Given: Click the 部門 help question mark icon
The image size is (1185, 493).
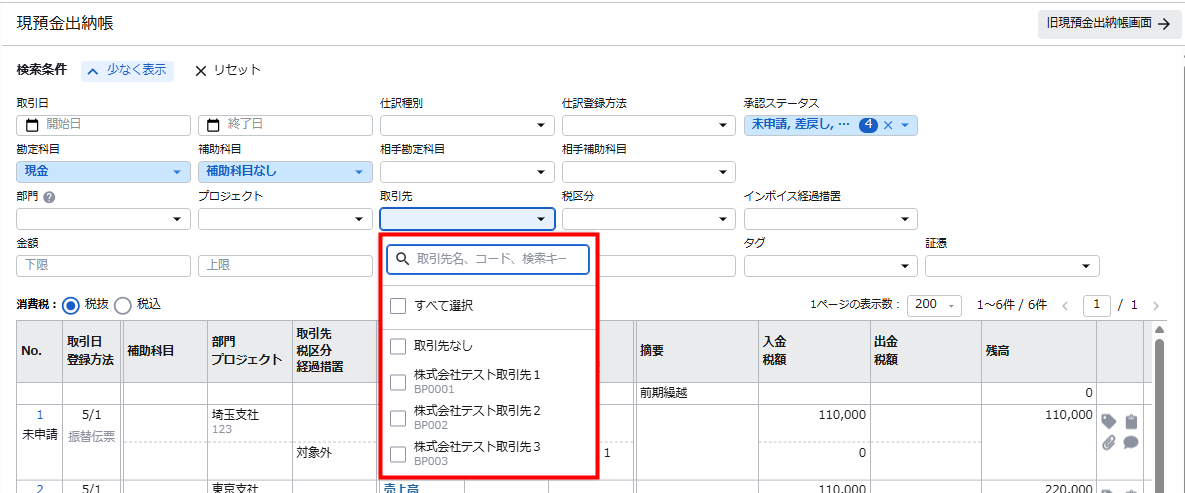Looking at the screenshot, I should [49, 197].
